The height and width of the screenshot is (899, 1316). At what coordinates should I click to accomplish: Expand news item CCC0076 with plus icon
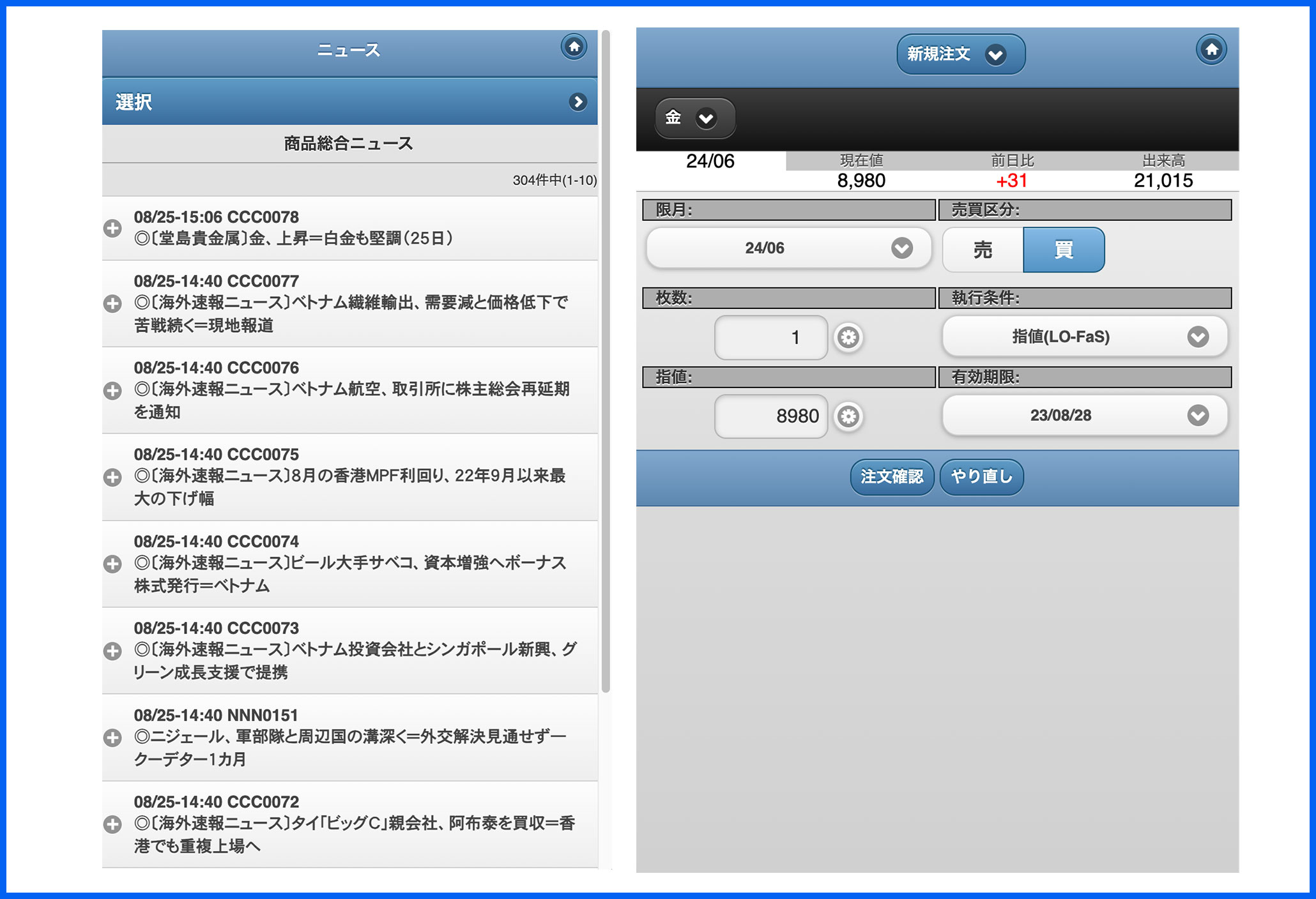(x=112, y=390)
